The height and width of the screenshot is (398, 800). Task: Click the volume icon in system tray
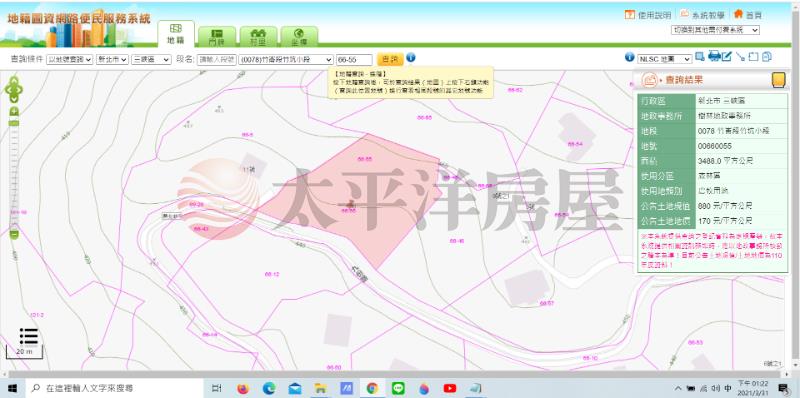pyautogui.click(x=715, y=388)
